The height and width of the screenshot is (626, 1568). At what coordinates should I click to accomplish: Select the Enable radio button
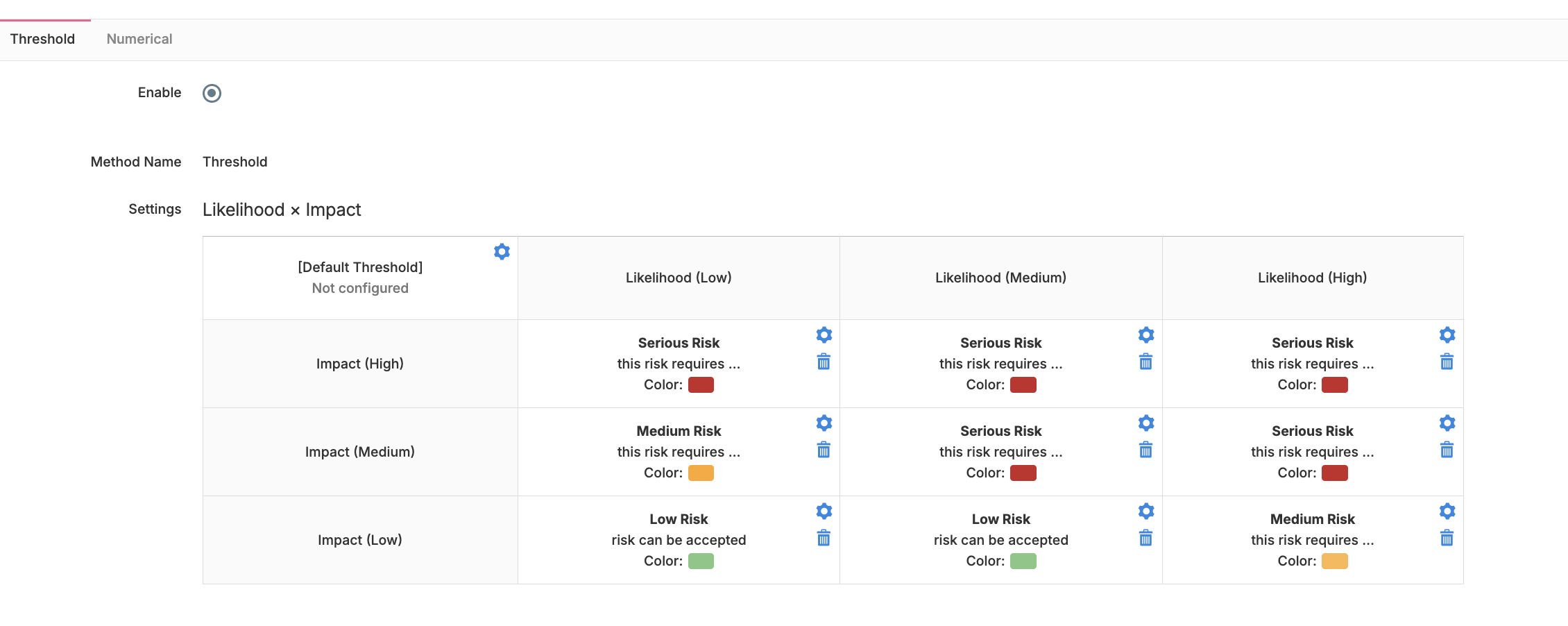[212, 93]
